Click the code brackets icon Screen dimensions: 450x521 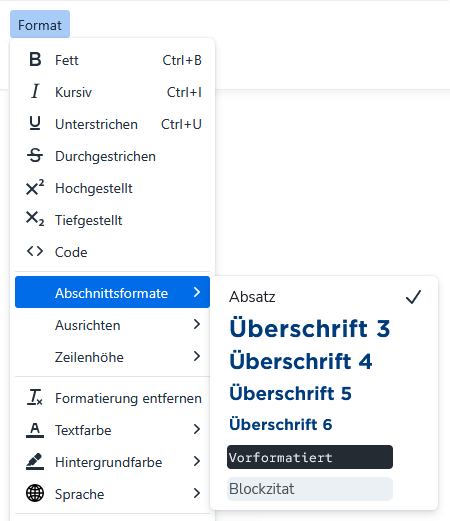[35, 251]
